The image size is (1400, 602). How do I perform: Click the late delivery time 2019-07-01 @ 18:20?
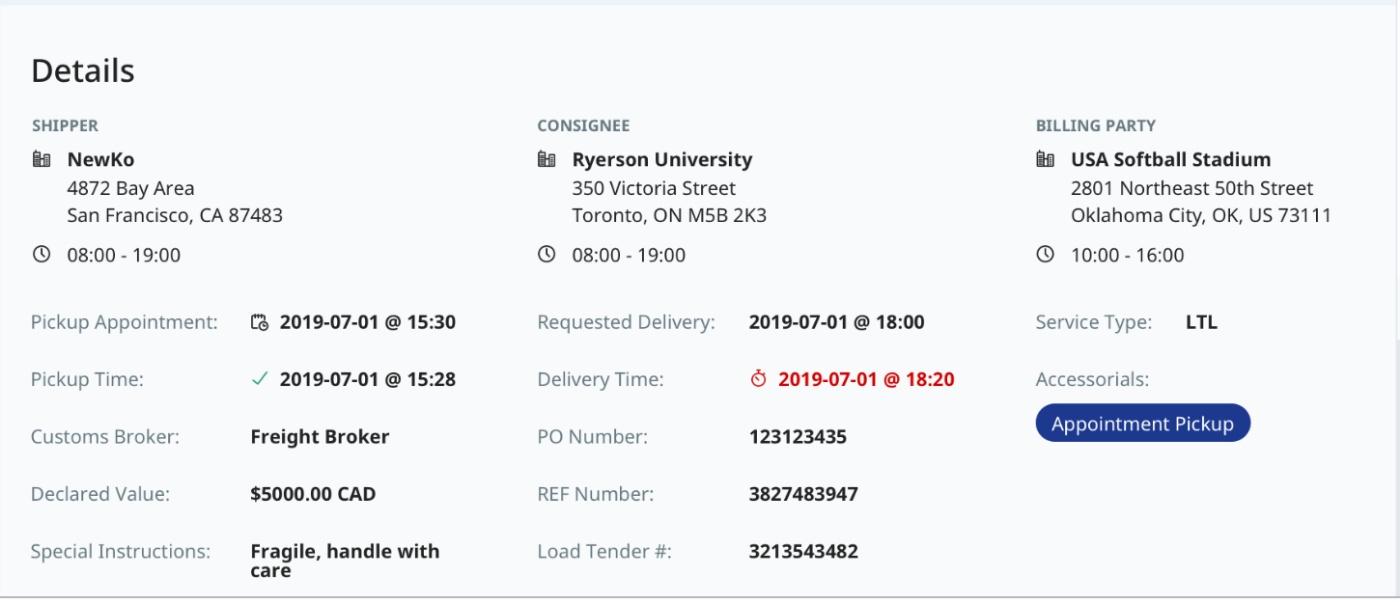click(866, 379)
